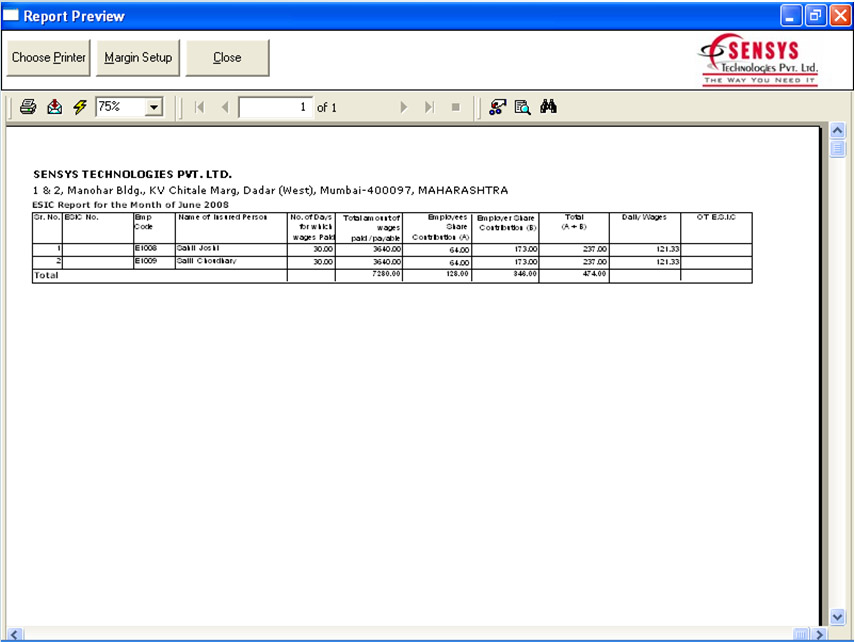Toggle the group tree icon
This screenshot has width=855, height=642.
click(x=497, y=107)
